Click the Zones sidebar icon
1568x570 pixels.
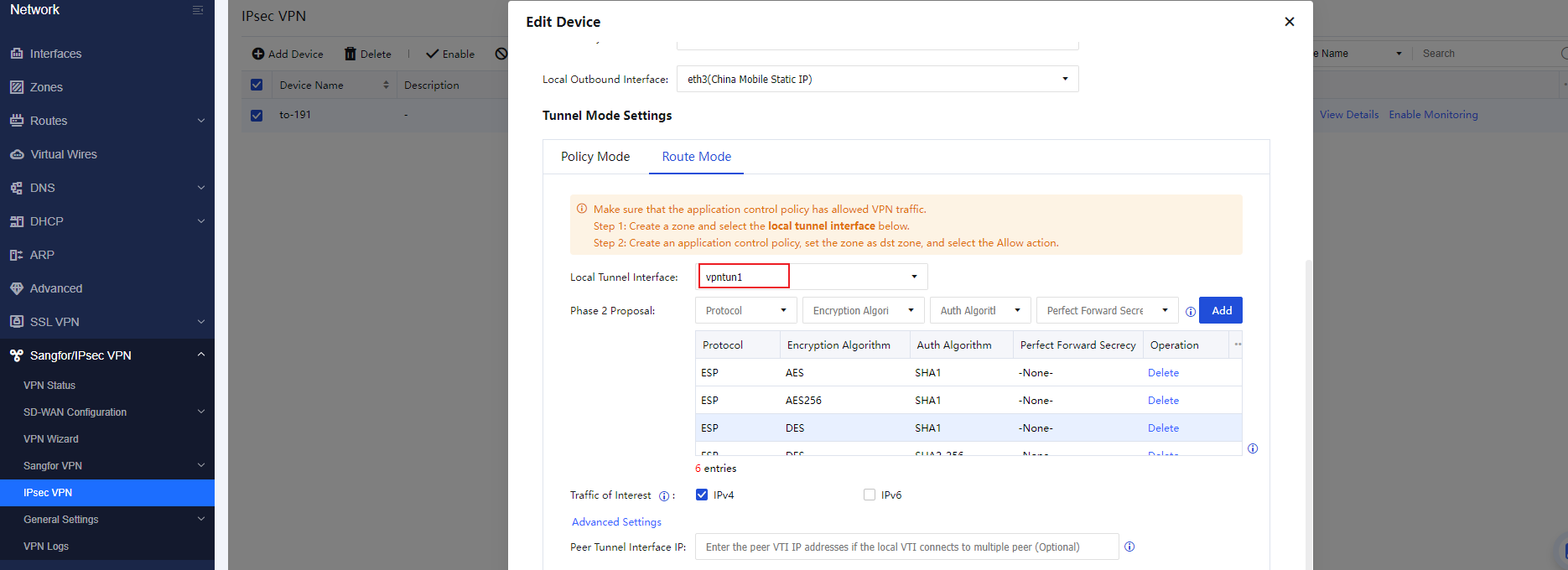point(17,87)
